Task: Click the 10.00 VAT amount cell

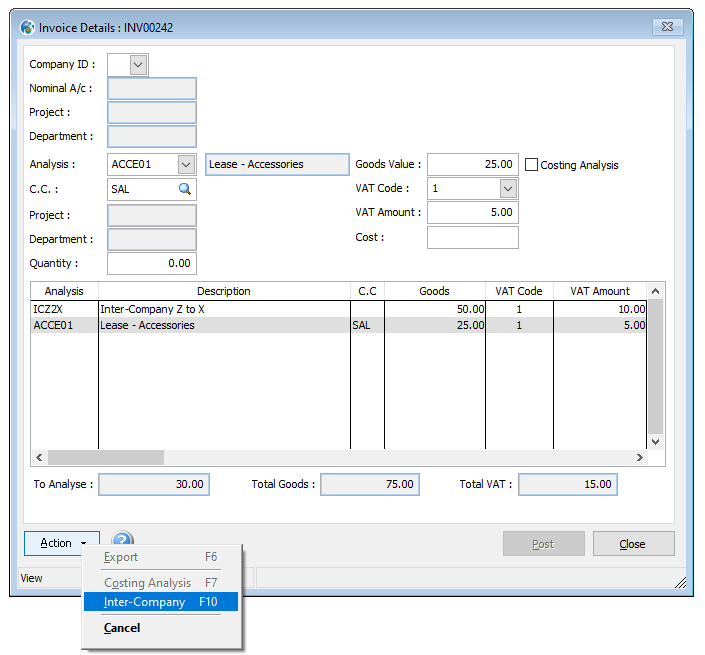Action: pyautogui.click(x=600, y=309)
